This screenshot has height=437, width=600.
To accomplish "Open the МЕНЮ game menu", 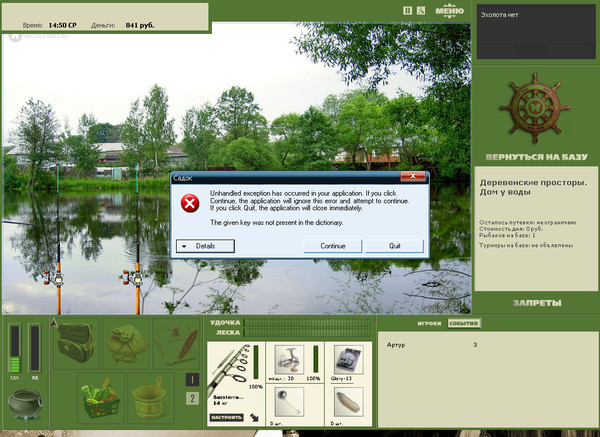I will (451, 10).
